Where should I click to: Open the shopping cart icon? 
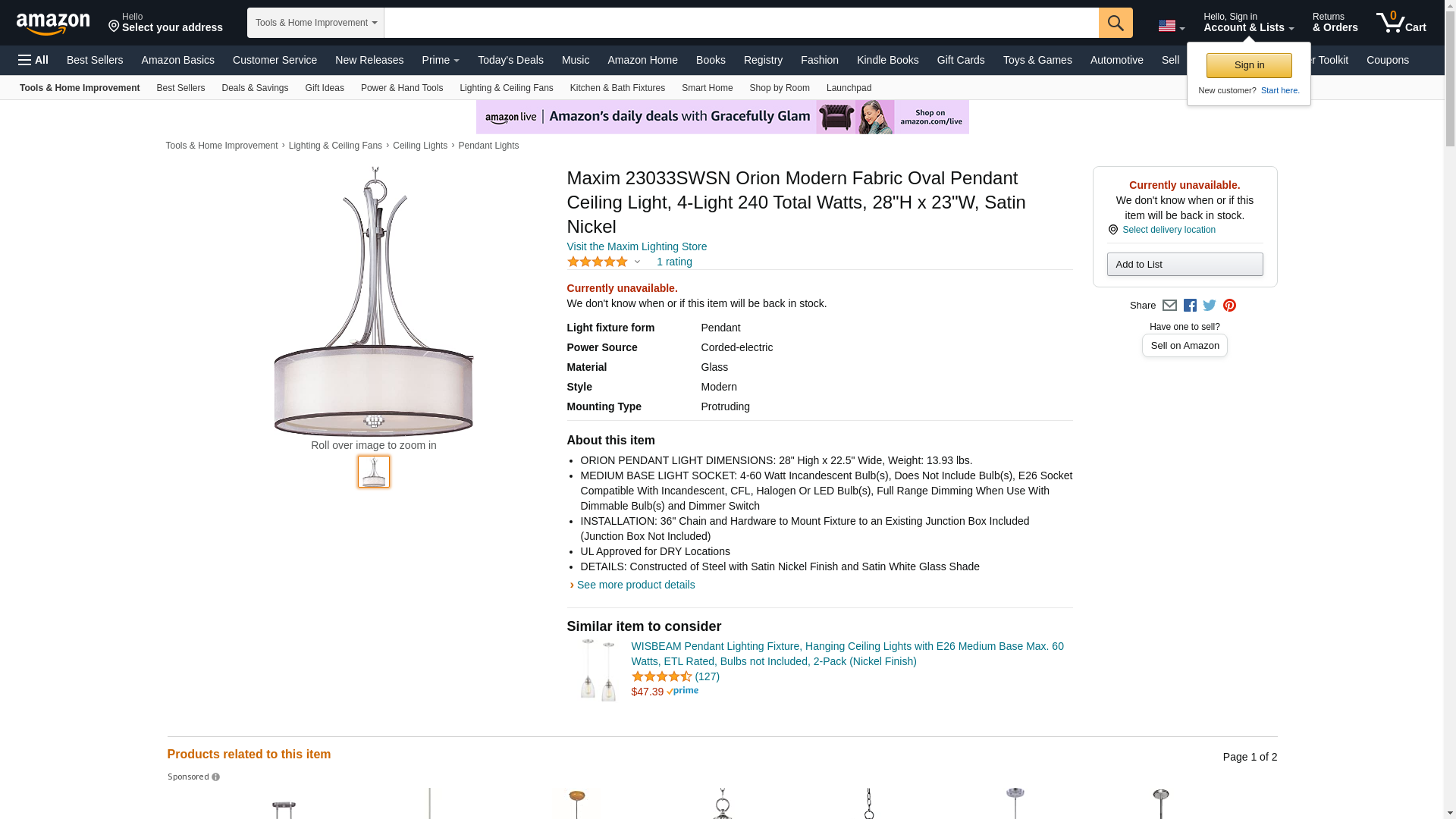(1401, 23)
